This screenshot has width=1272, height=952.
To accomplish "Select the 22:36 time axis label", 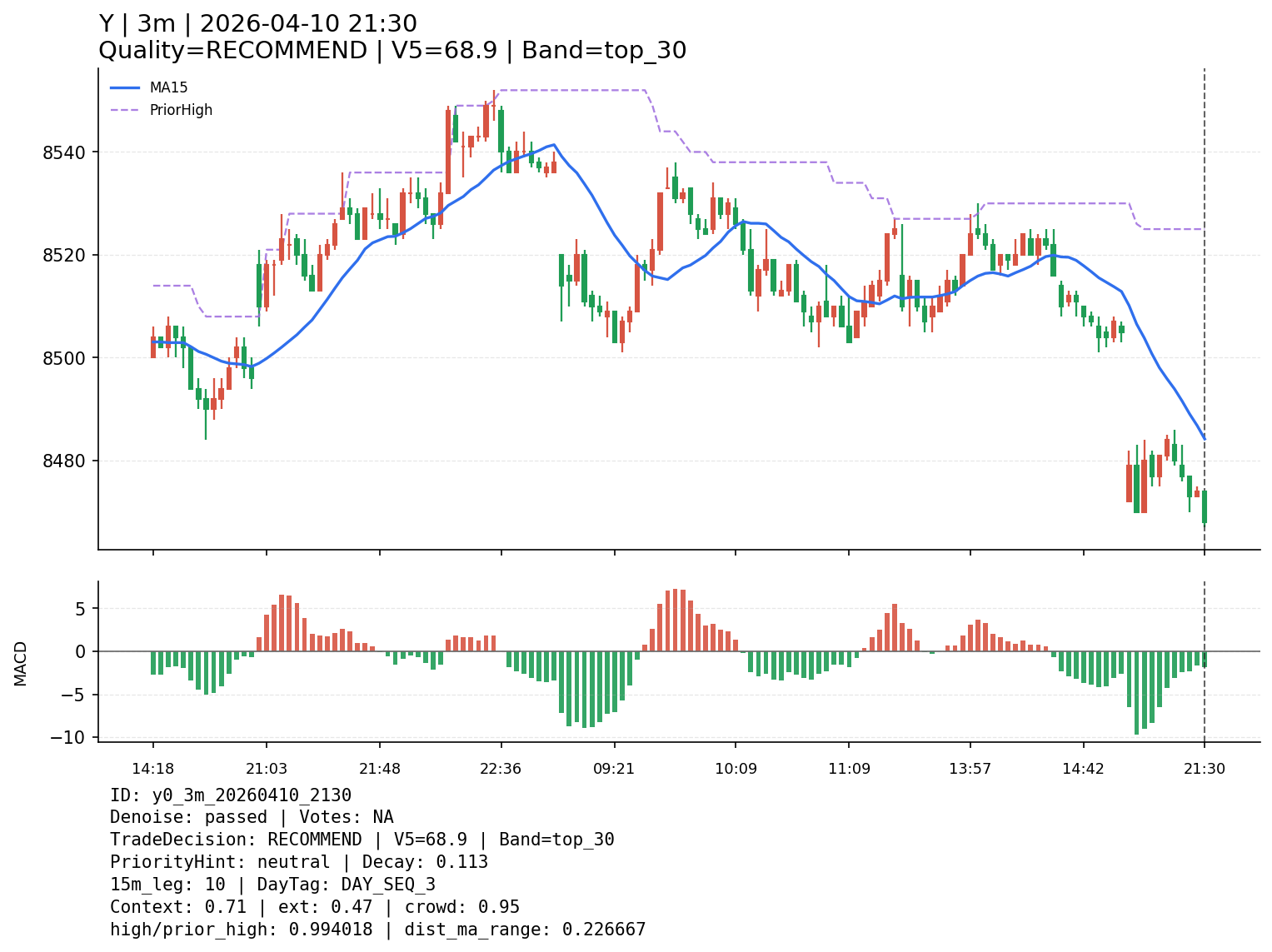I will click(x=501, y=769).
